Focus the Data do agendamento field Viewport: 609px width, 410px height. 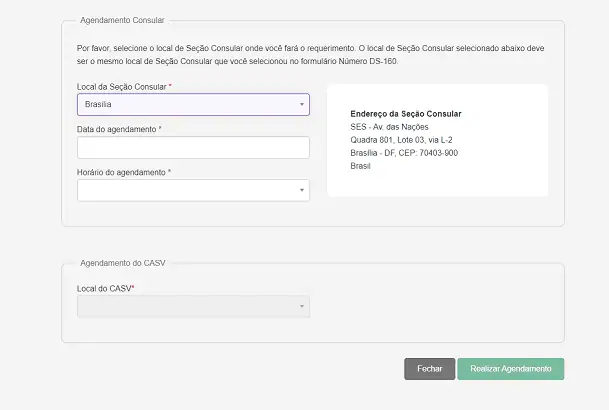coord(193,147)
